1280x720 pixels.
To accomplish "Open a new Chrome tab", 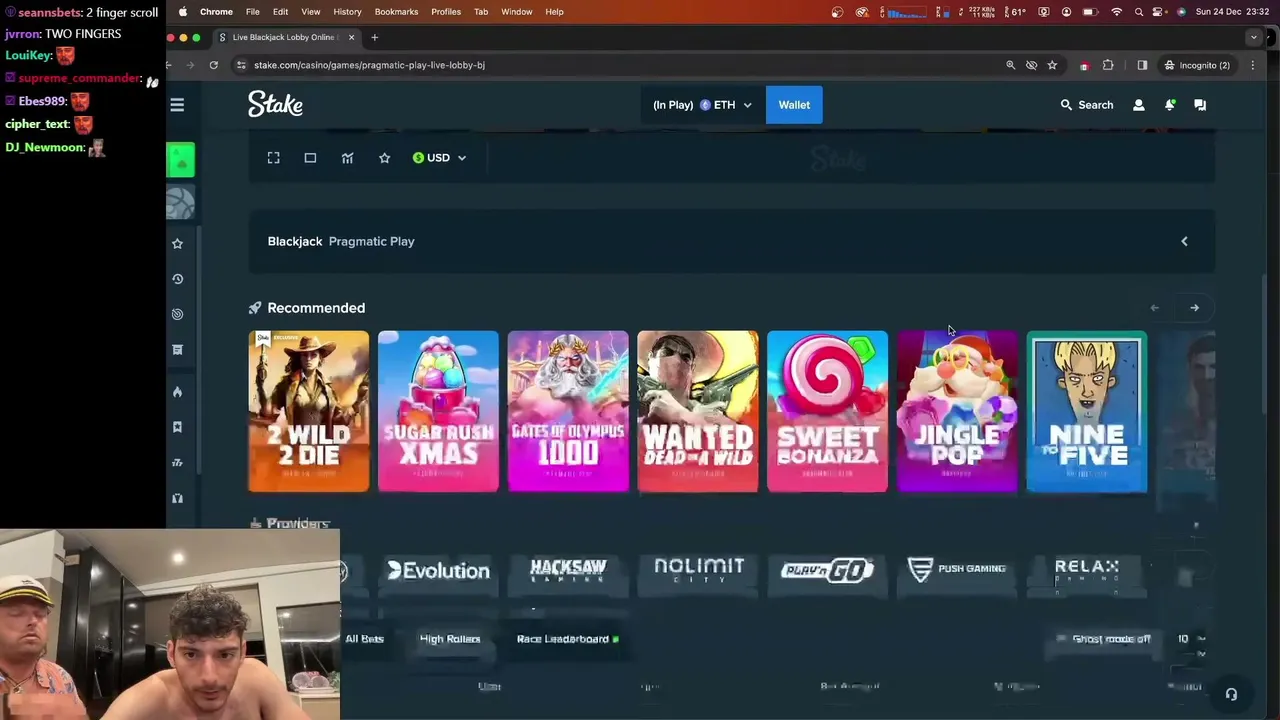I will click(375, 37).
